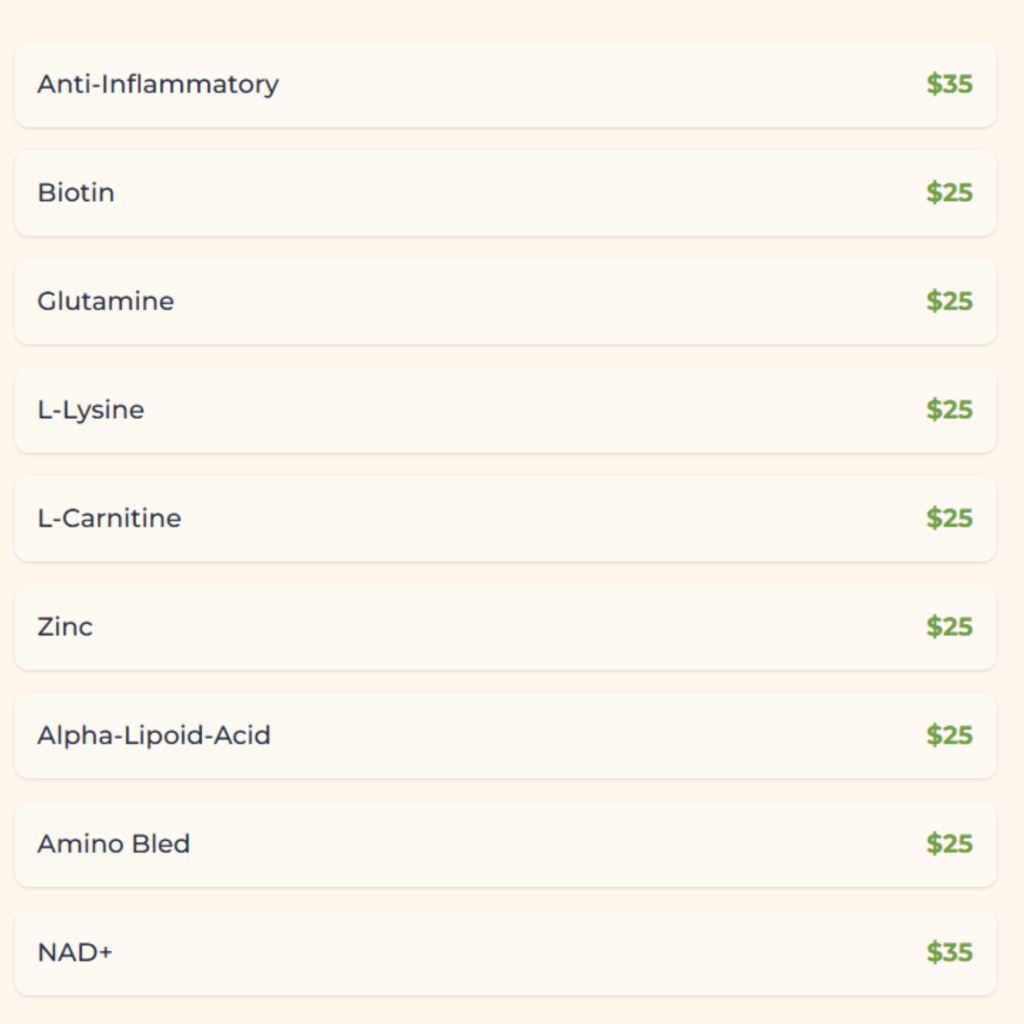This screenshot has height=1024, width=1024.
Task: Click Alpha-Lipoid-Acid's $25 price
Action: (949, 736)
